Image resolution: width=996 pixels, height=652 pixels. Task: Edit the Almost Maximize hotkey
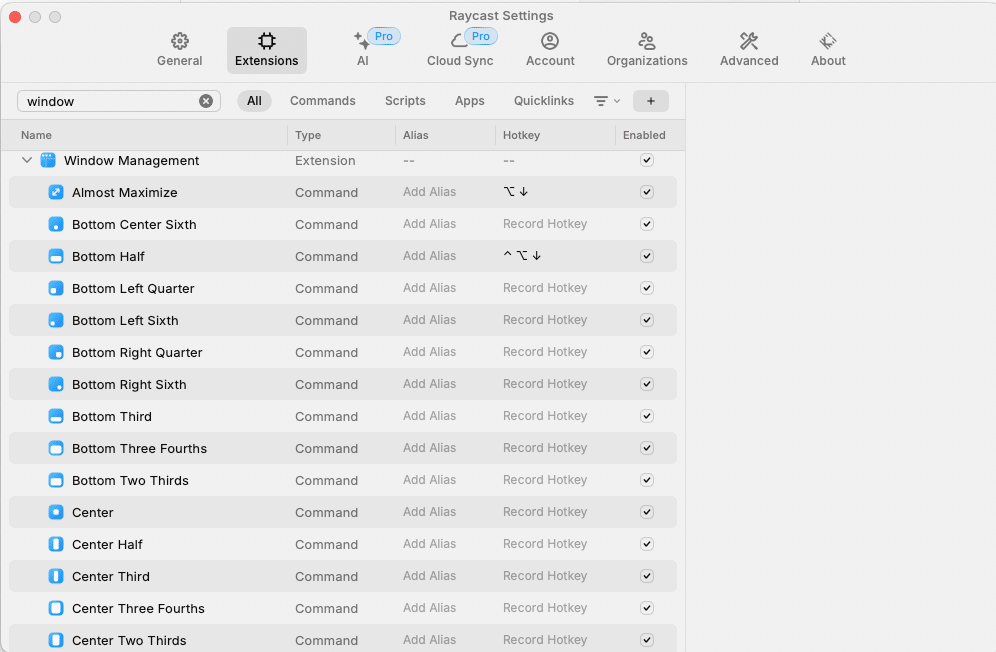point(516,192)
